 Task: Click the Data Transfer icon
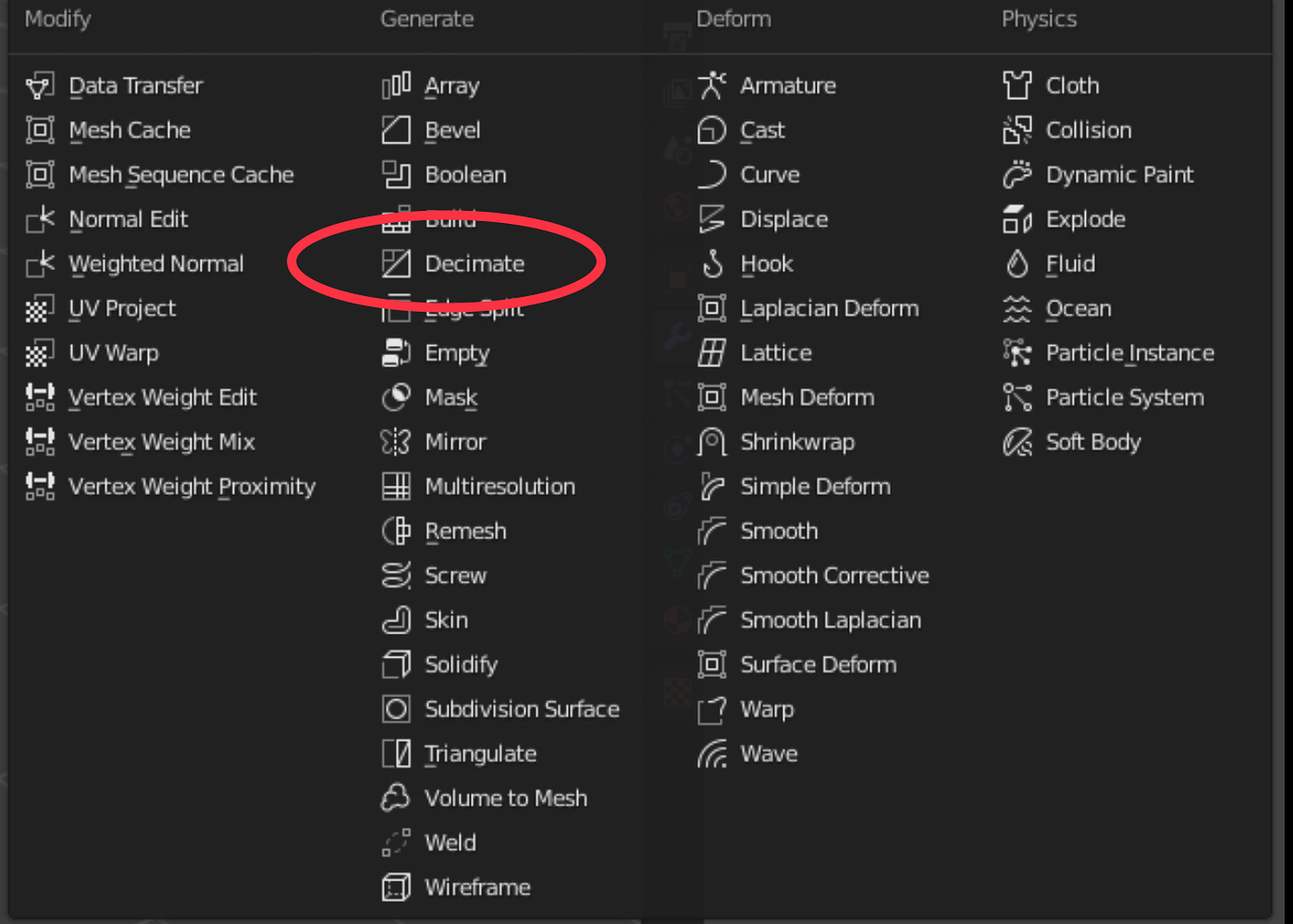click(x=40, y=85)
